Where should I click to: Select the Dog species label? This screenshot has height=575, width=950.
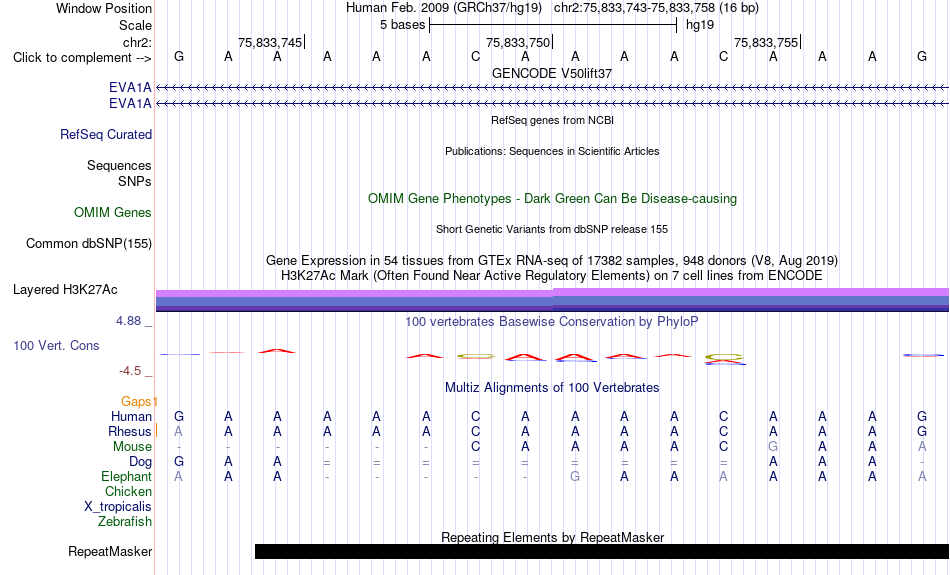pyautogui.click(x=141, y=462)
